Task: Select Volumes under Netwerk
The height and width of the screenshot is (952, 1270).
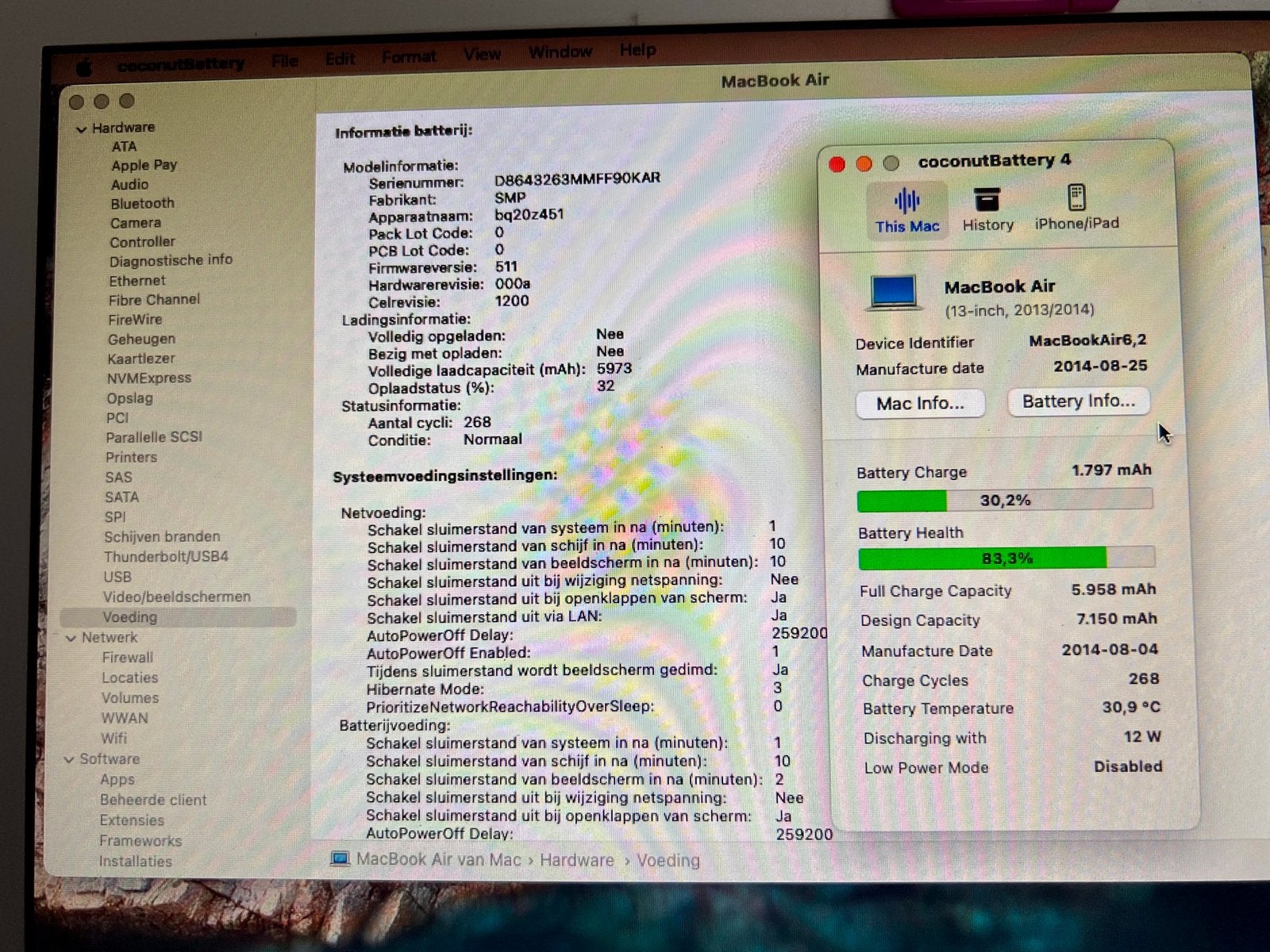Action: tap(130, 698)
